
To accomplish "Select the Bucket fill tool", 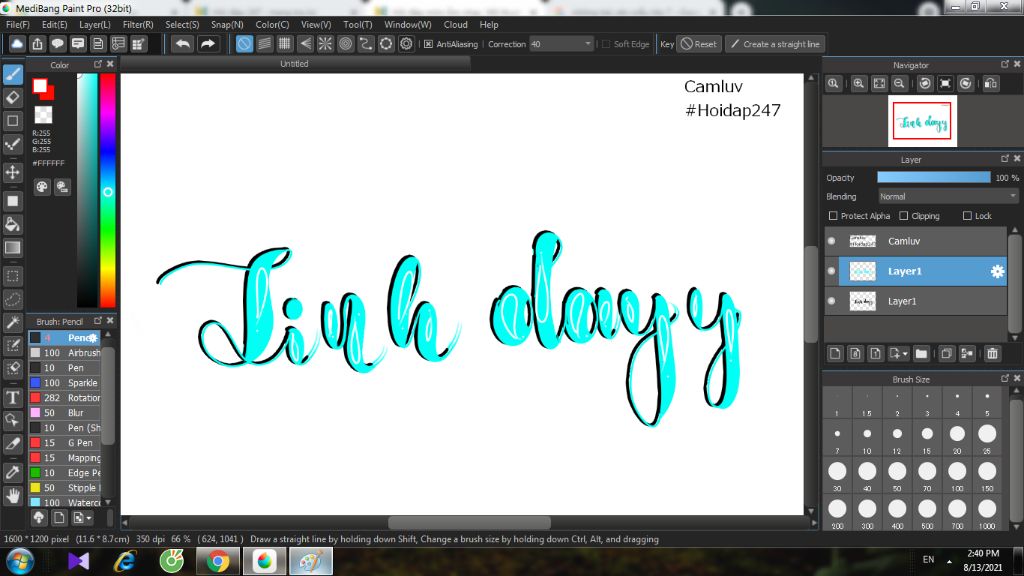I will 12,225.
